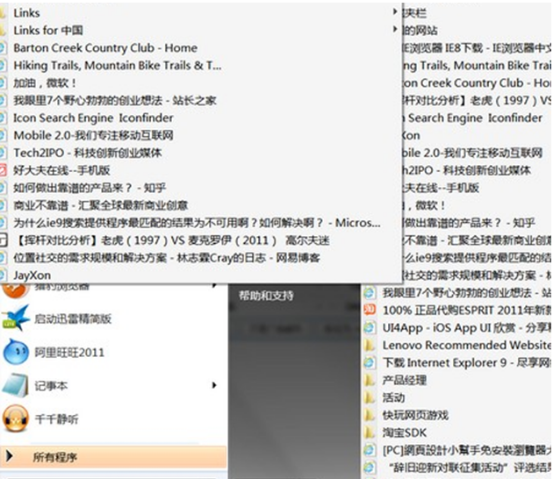Expand the 记事本 jump list arrow
The height and width of the screenshot is (480, 554).
214,385
